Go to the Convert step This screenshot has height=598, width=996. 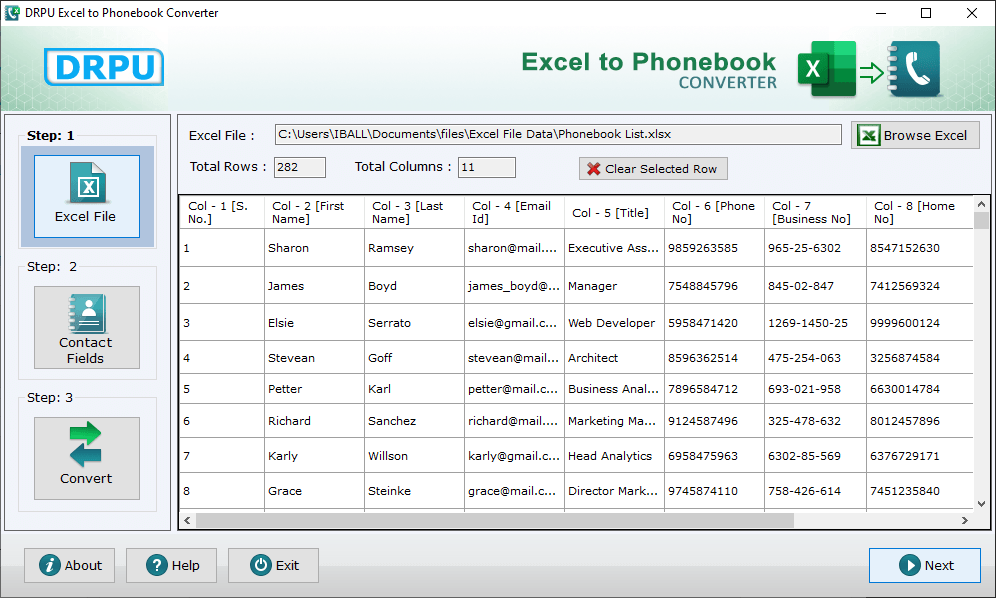coord(87,458)
